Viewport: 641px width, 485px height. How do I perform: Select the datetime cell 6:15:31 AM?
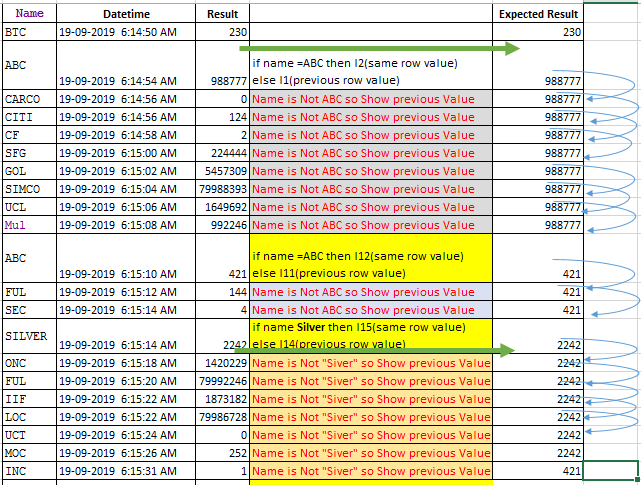(126, 471)
